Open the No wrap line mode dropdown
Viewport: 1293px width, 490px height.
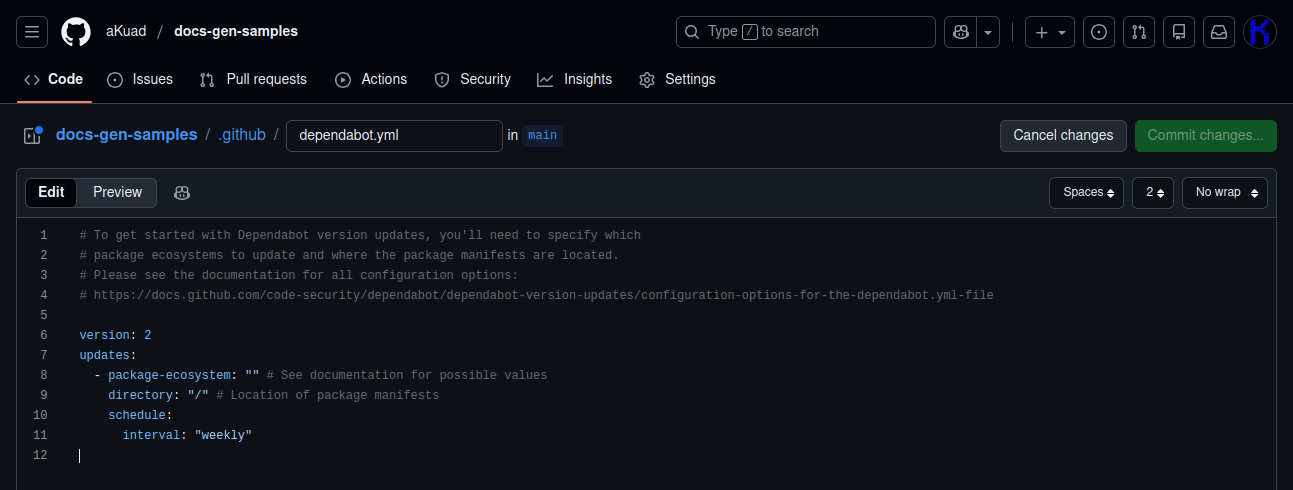1225,192
